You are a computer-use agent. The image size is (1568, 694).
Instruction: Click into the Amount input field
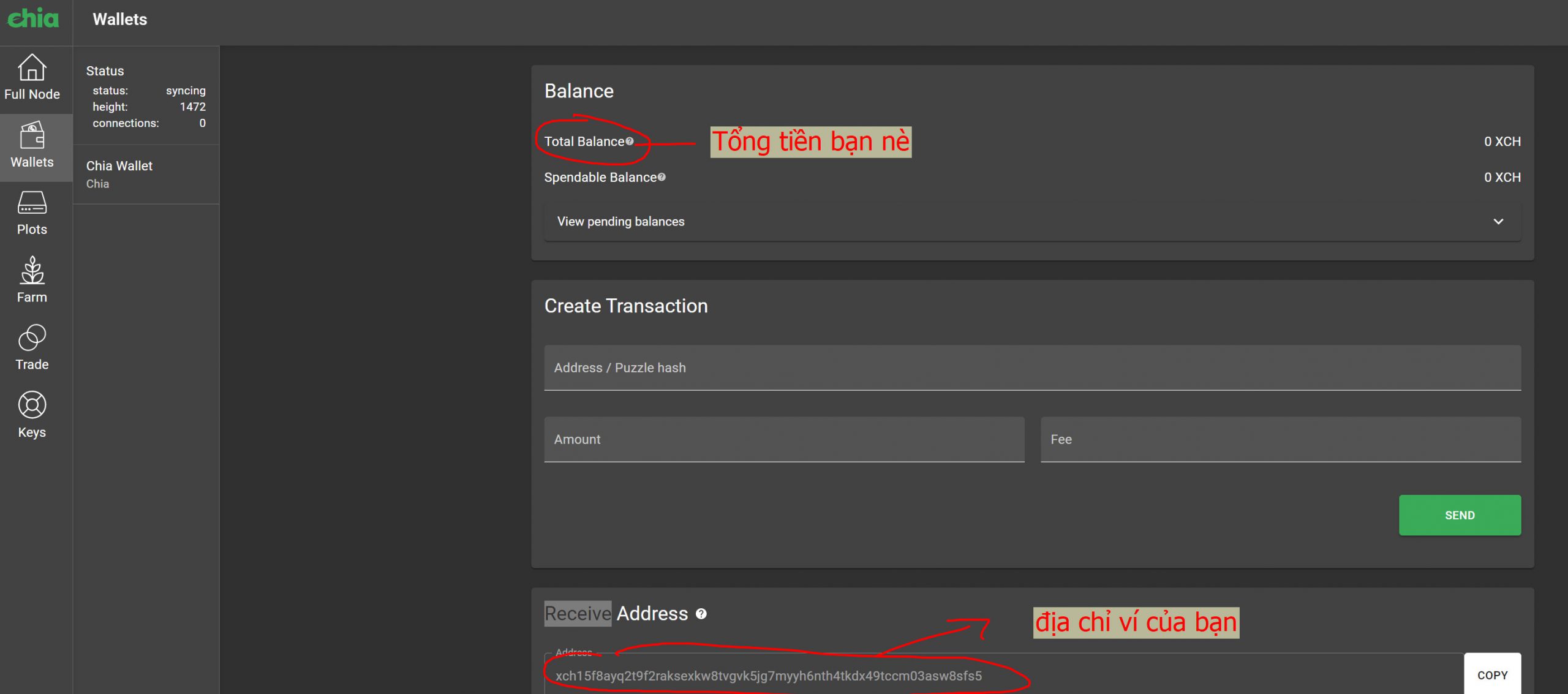[x=784, y=440]
